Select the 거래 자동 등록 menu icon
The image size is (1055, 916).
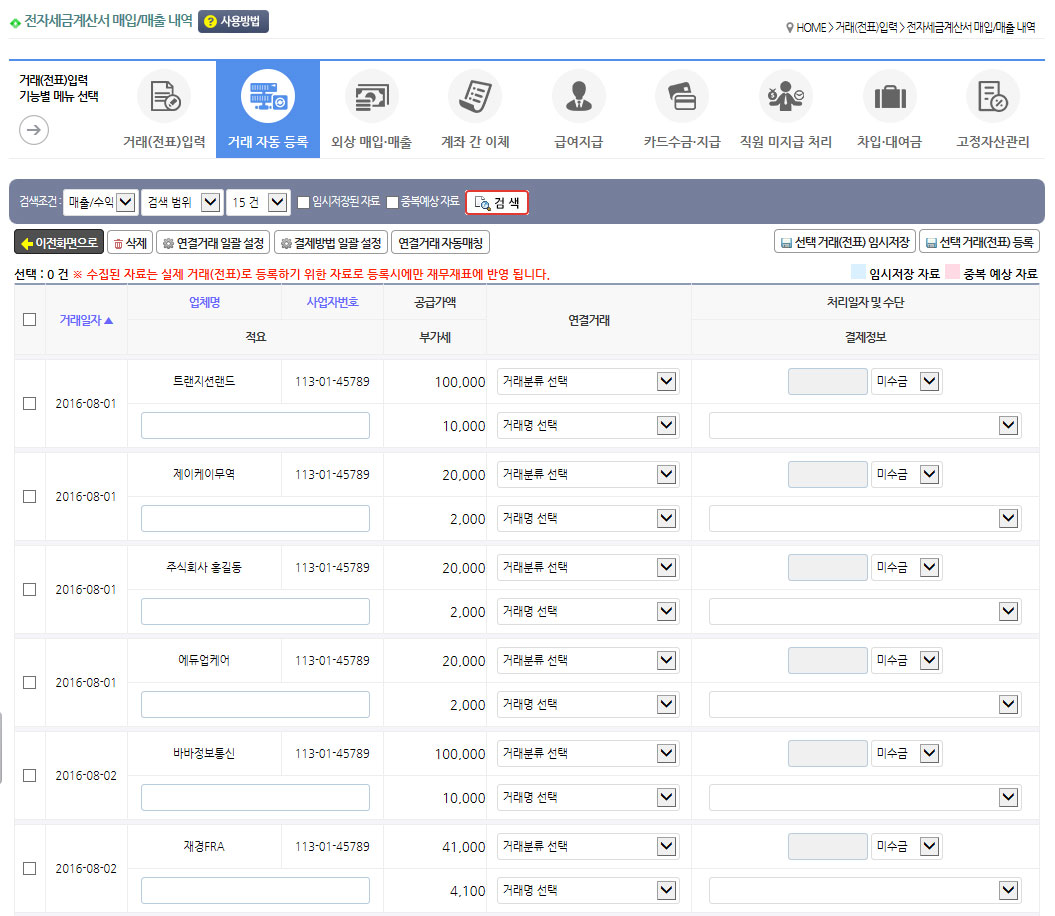[268, 97]
